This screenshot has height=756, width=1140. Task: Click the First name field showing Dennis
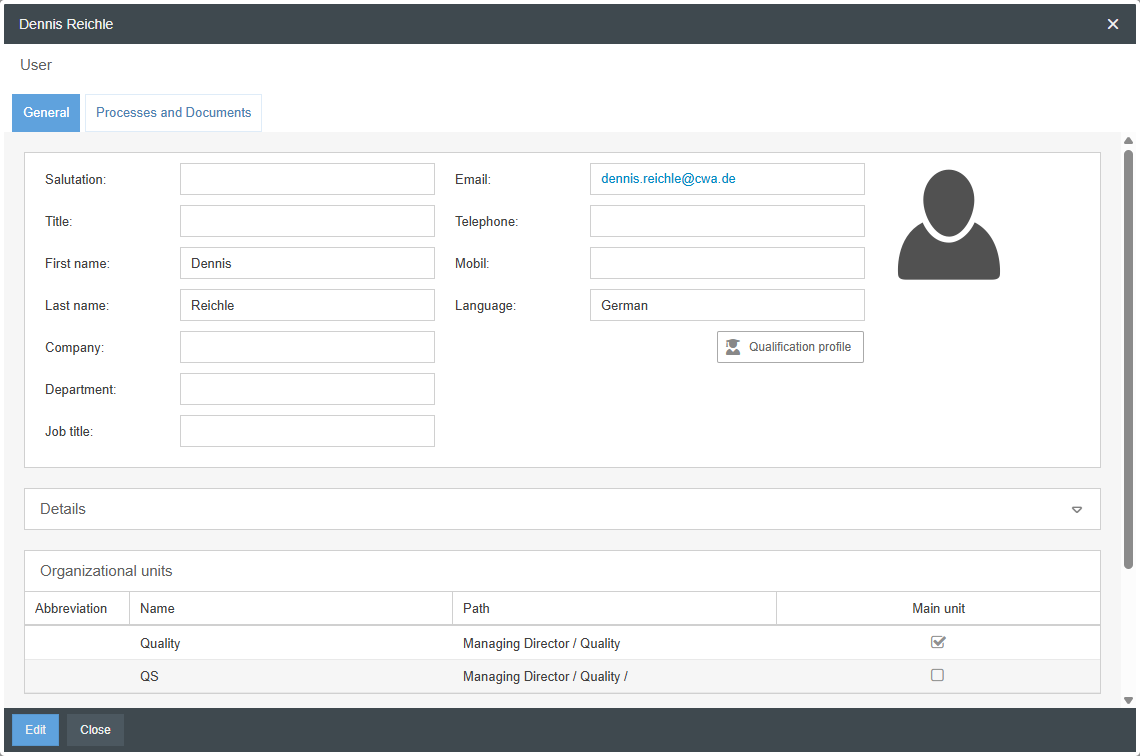coord(308,263)
